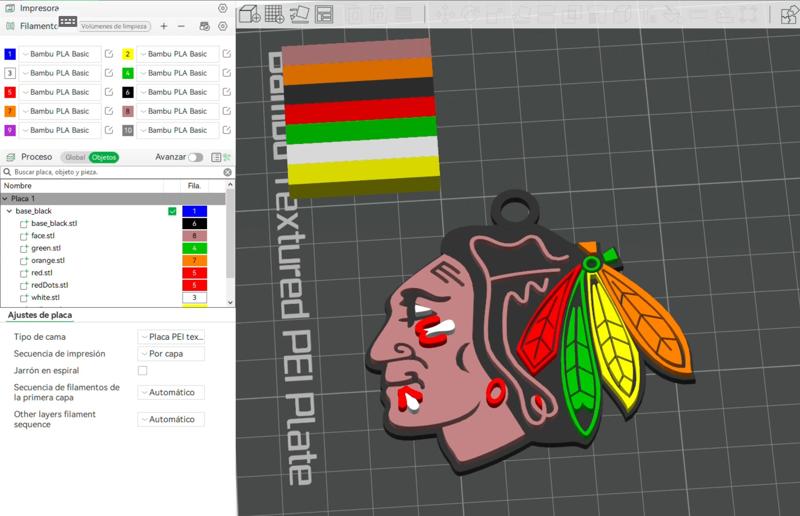Select orange.stl part in tree
Image resolution: width=800 pixels, height=516 pixels.
(x=48, y=260)
